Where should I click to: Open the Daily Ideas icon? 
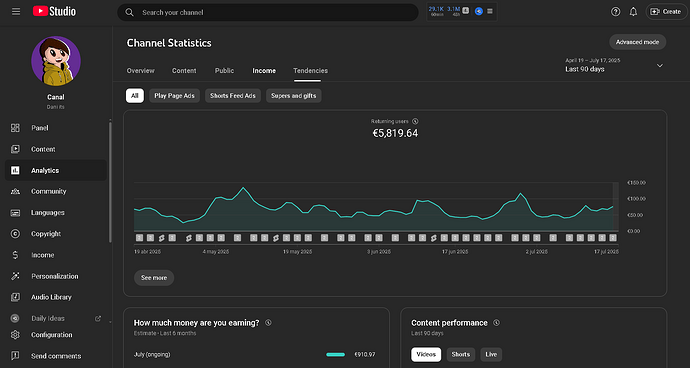(15, 318)
